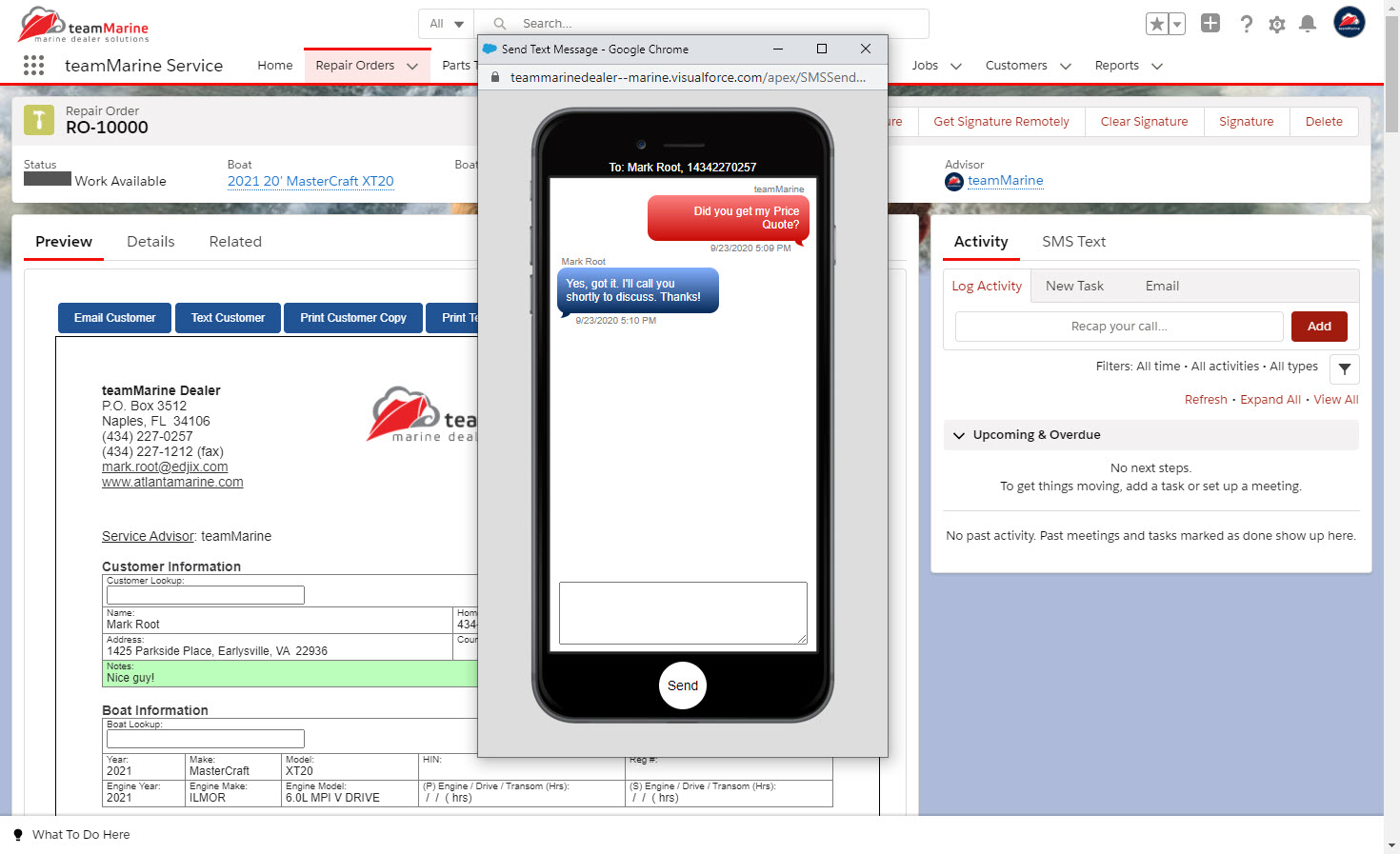Open the App Launcher grid icon
The height and width of the screenshot is (854, 1400).
click(x=33, y=65)
